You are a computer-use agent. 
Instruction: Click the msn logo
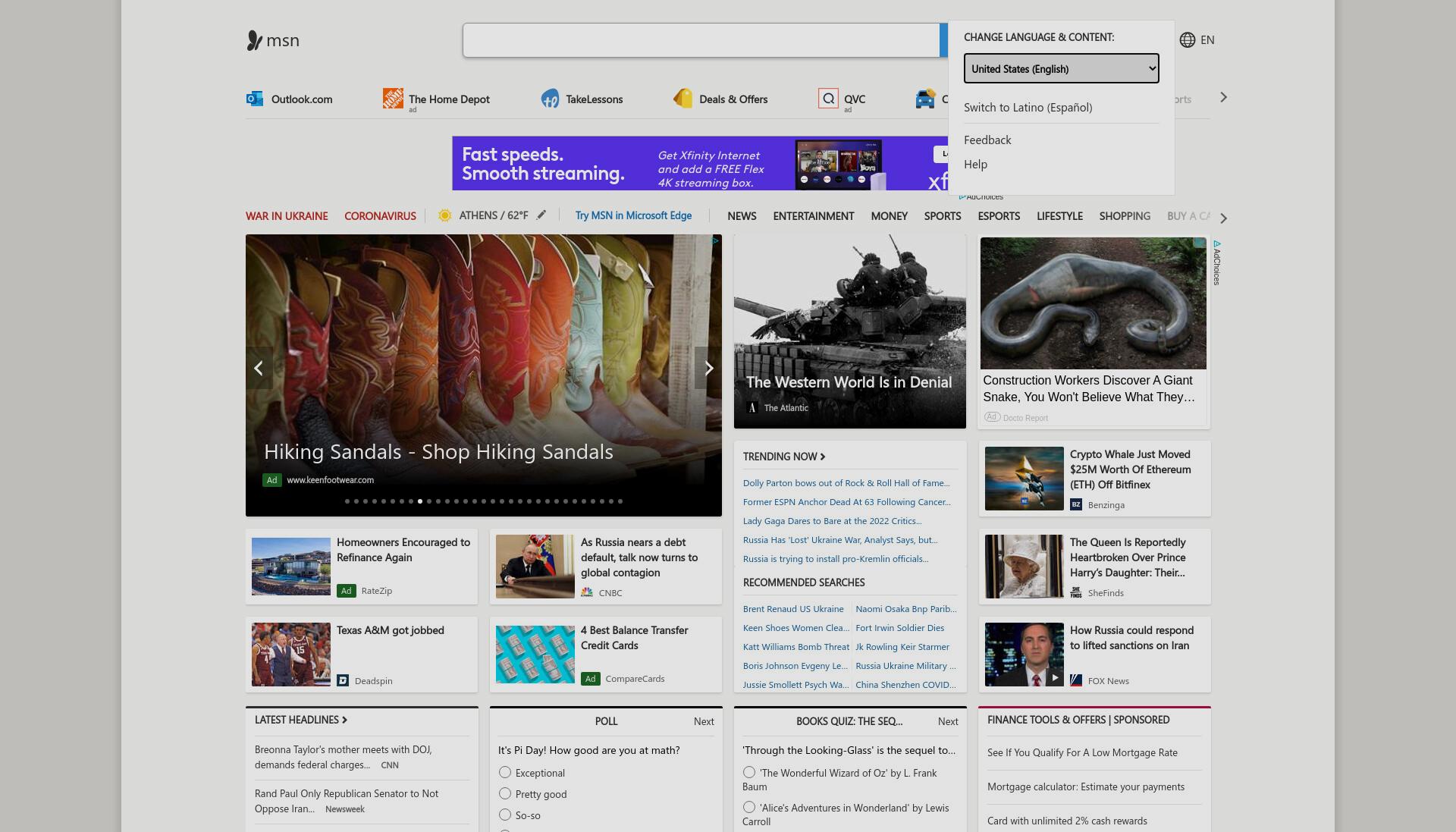pos(273,40)
